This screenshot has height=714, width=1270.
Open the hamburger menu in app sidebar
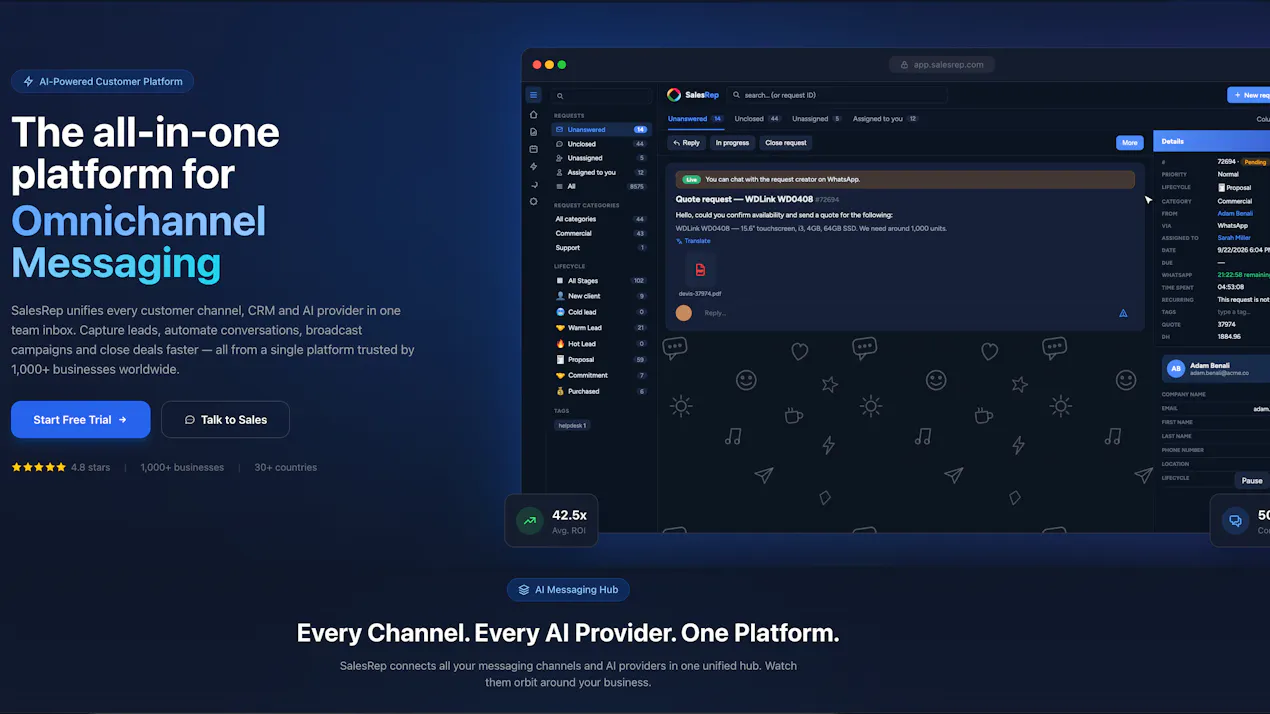pyautogui.click(x=534, y=95)
